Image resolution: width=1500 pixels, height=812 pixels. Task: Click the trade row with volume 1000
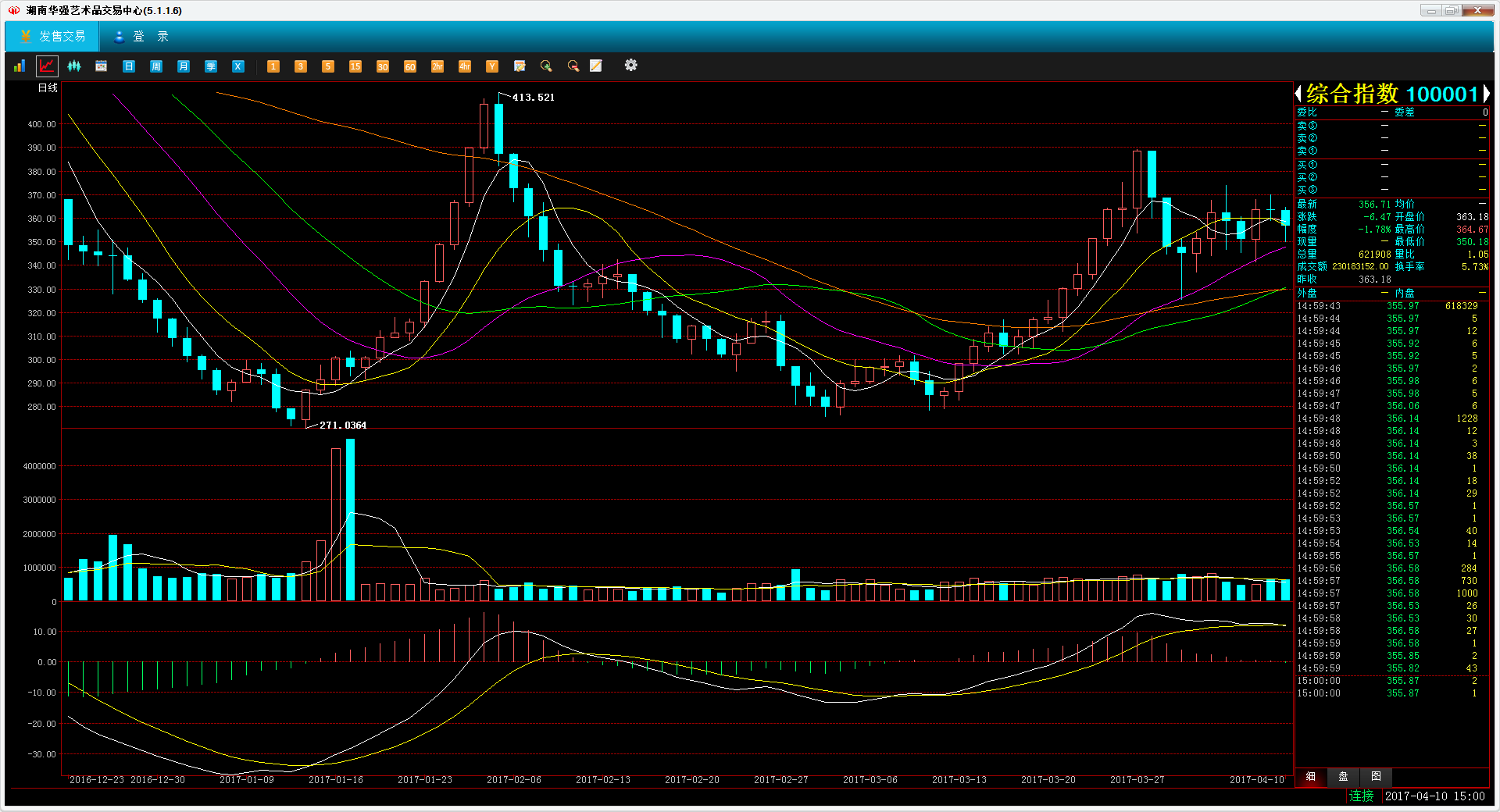pos(1392,593)
